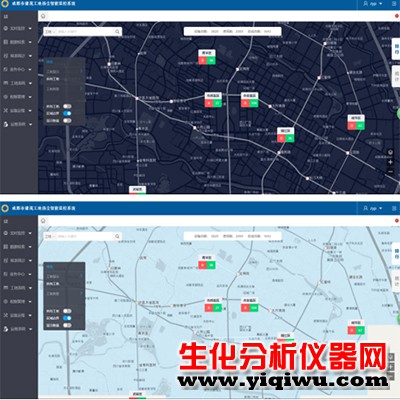Click the red dot indicator above the dark map

[x=397, y=16]
